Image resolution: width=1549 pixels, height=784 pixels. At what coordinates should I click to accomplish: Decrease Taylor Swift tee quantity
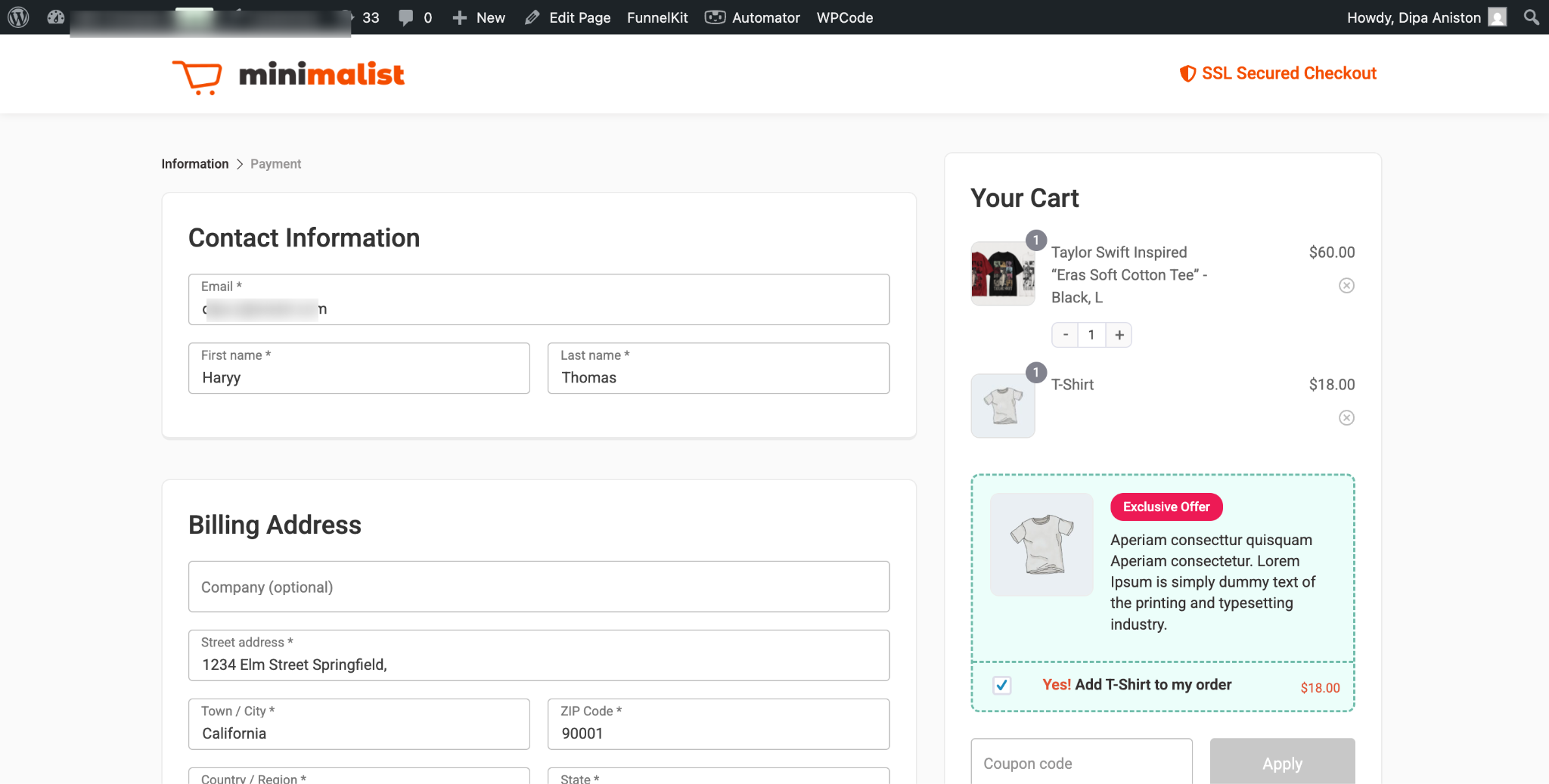(1065, 335)
